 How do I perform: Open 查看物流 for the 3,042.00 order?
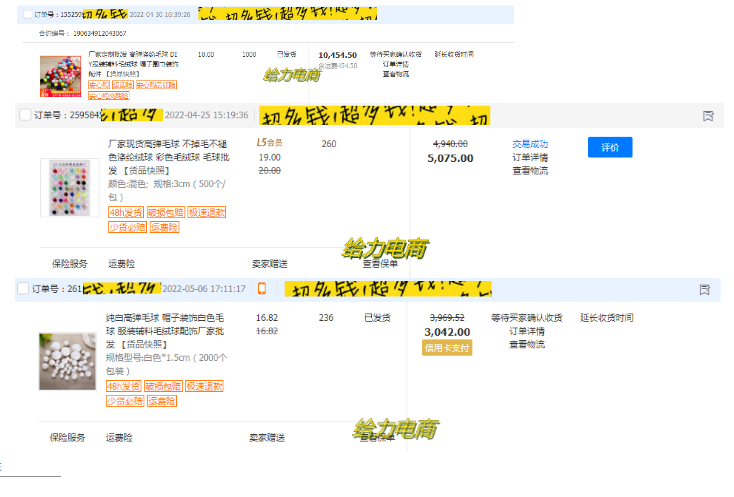(x=529, y=344)
